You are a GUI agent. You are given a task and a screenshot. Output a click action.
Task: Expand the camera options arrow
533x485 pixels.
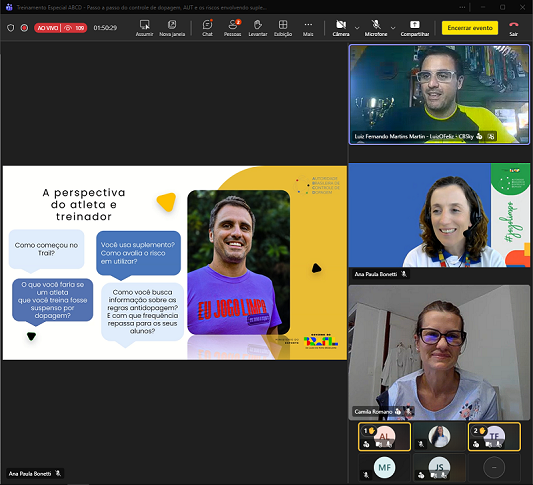click(x=357, y=28)
